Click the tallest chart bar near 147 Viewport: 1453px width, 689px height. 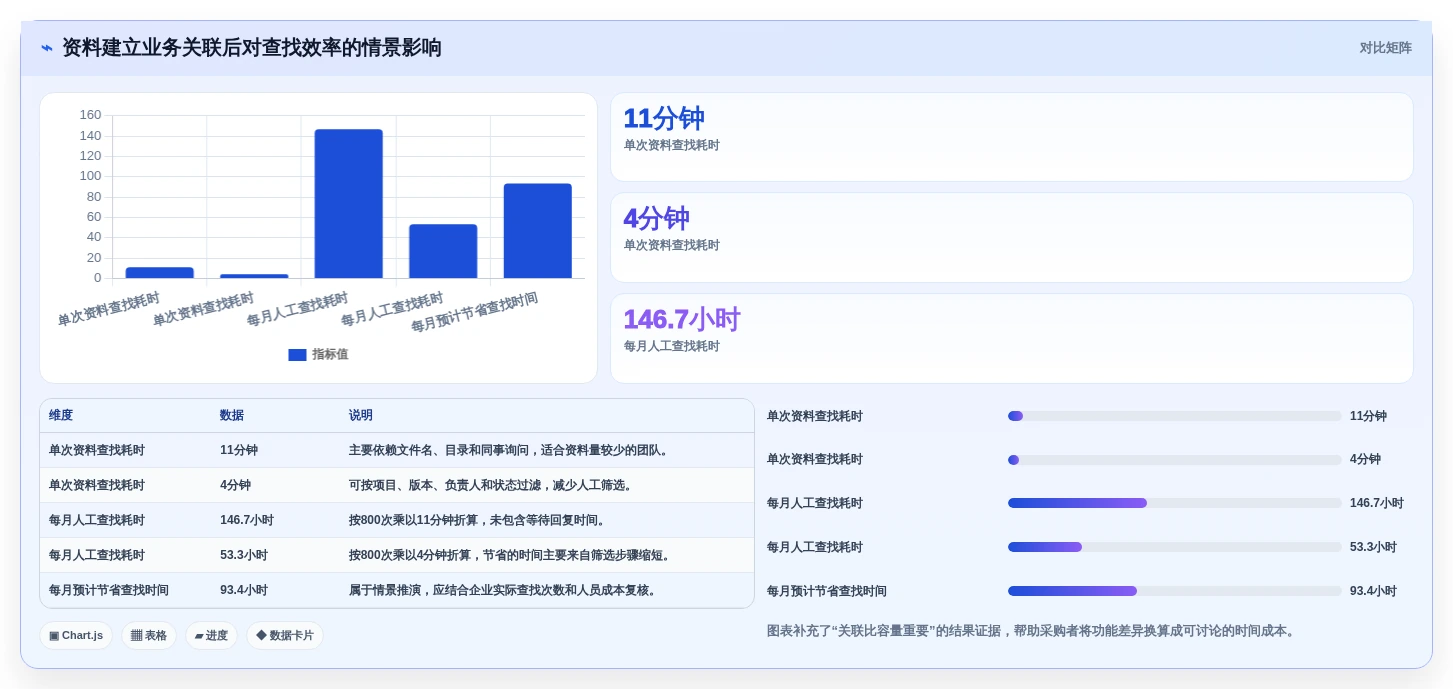(348, 203)
